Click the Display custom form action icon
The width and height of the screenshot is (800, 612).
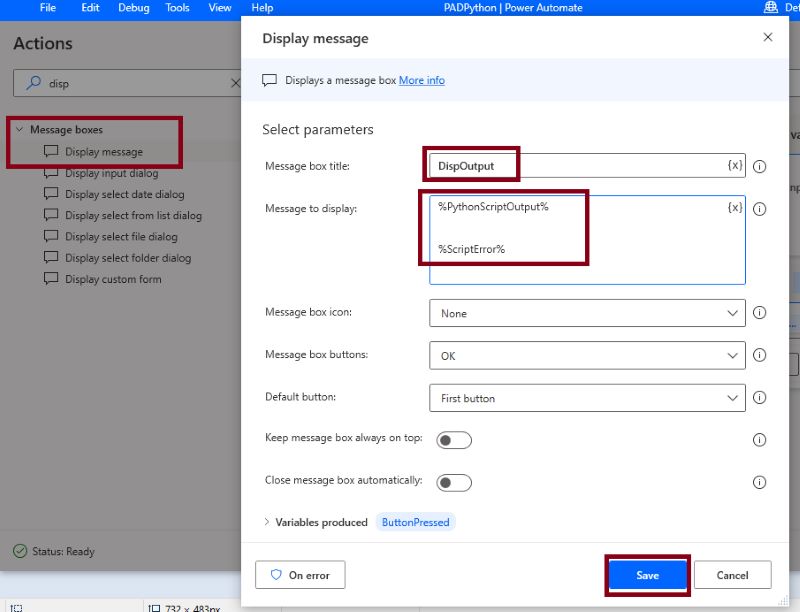coord(52,279)
